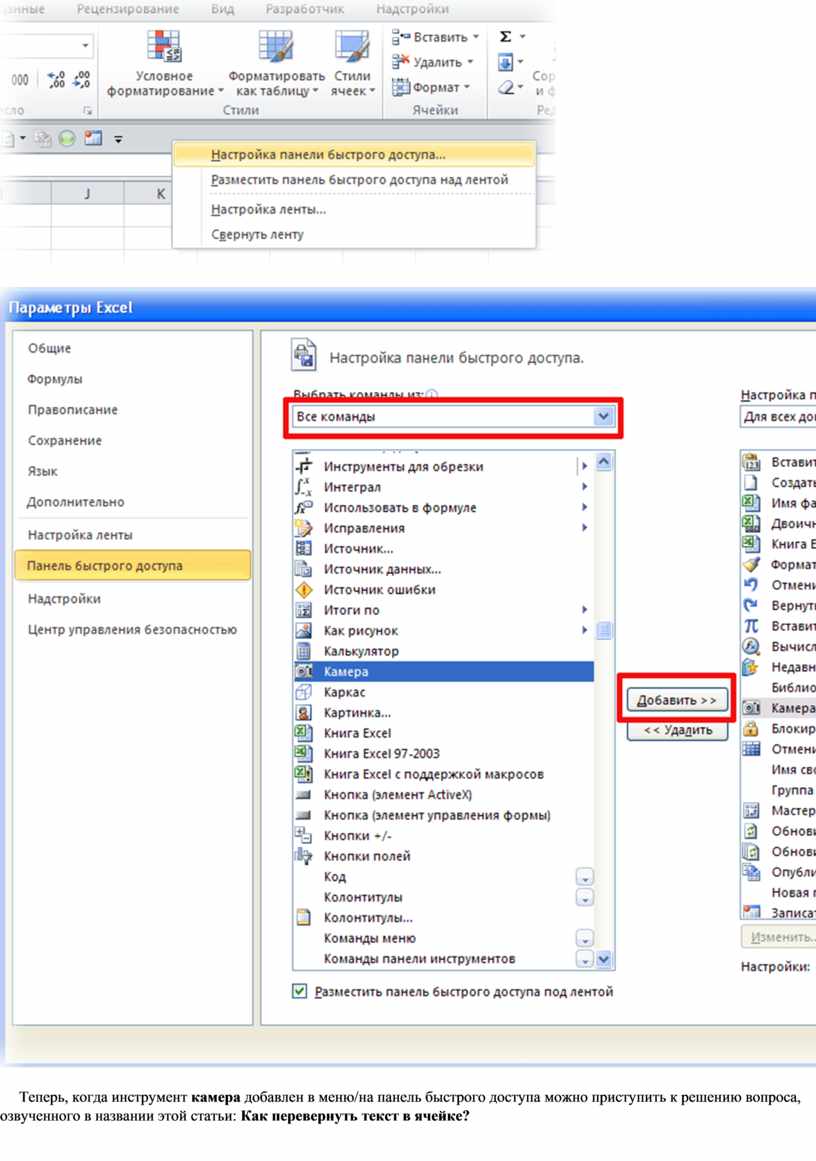This screenshot has width=816, height=1161.
Task: Open the 'Все команды' dropdown
Action: click(x=603, y=417)
